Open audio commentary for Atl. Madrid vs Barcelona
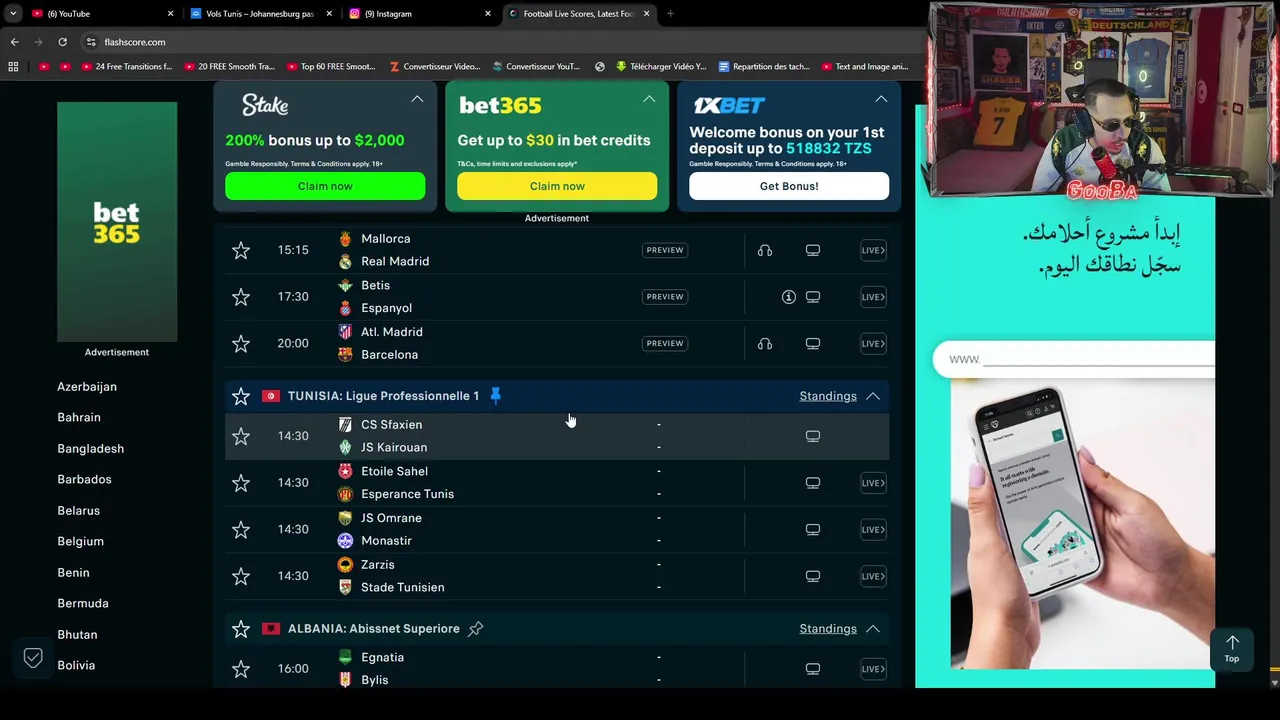 (x=765, y=343)
